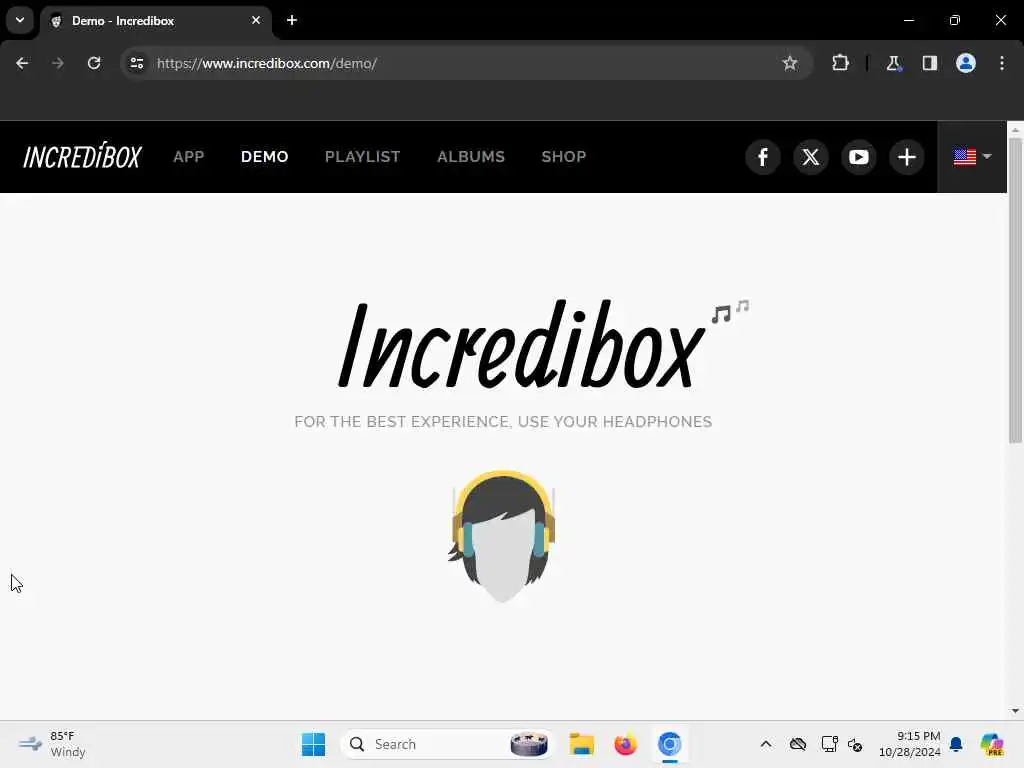Open a new browser tab

[292, 20]
